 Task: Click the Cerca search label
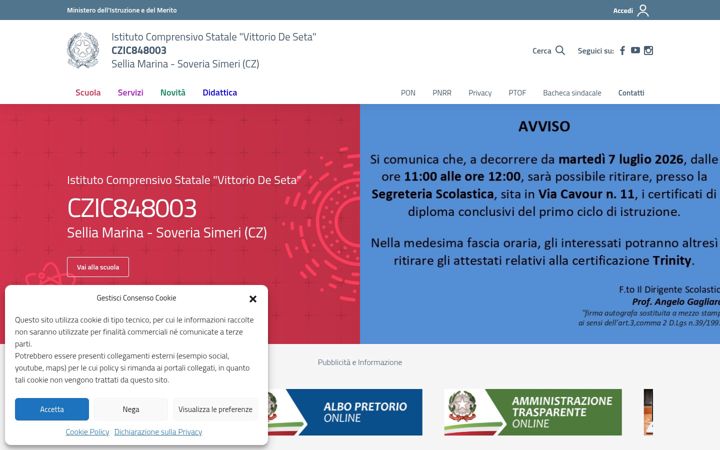point(541,51)
